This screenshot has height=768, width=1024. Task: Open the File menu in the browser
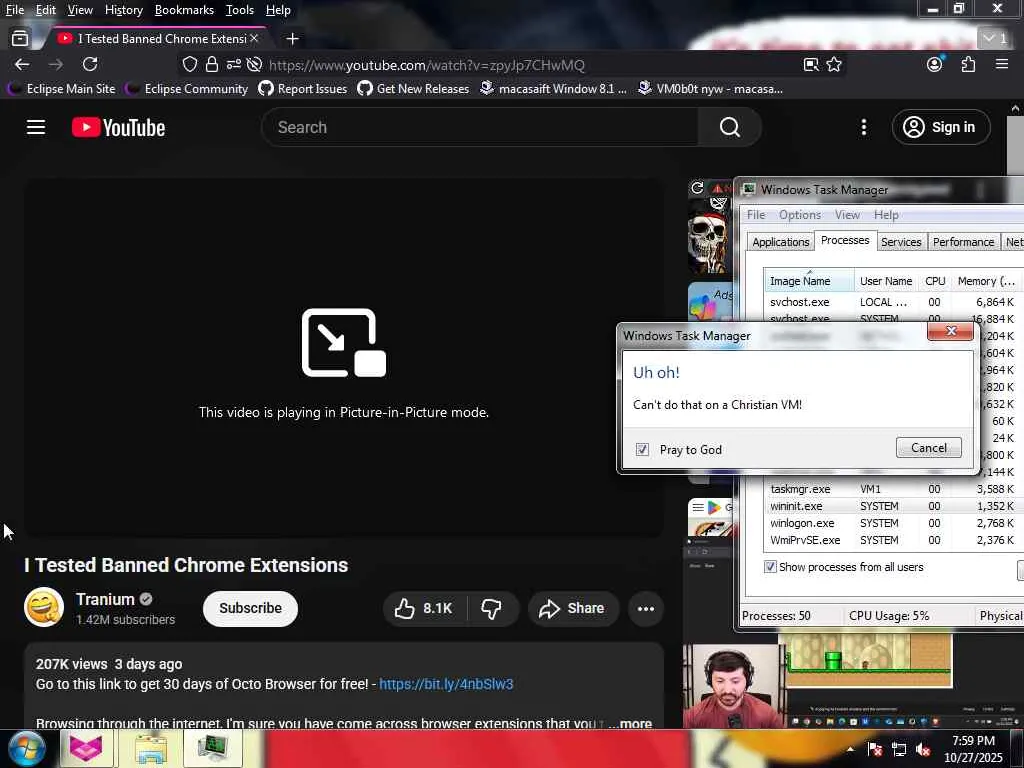pyautogui.click(x=15, y=10)
